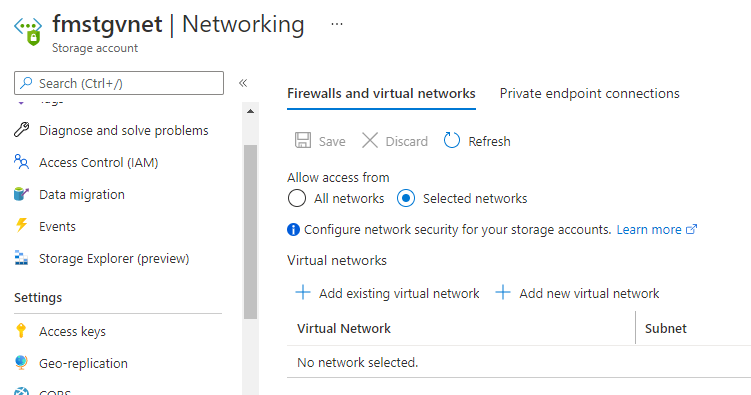Open Diagnose and solve problems wrench icon
This screenshot has width=751, height=395.
pos(22,130)
